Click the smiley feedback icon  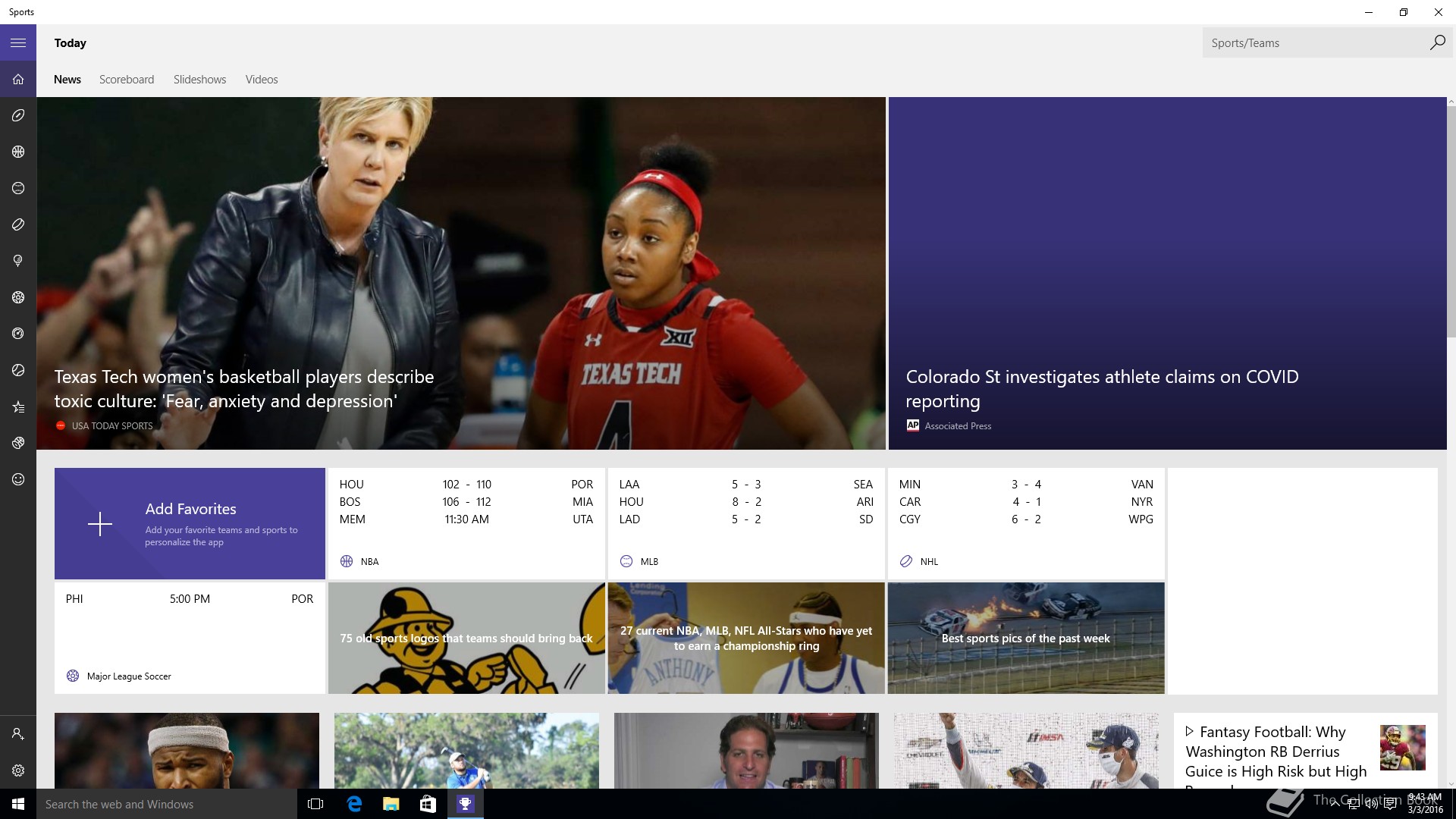pos(18,479)
